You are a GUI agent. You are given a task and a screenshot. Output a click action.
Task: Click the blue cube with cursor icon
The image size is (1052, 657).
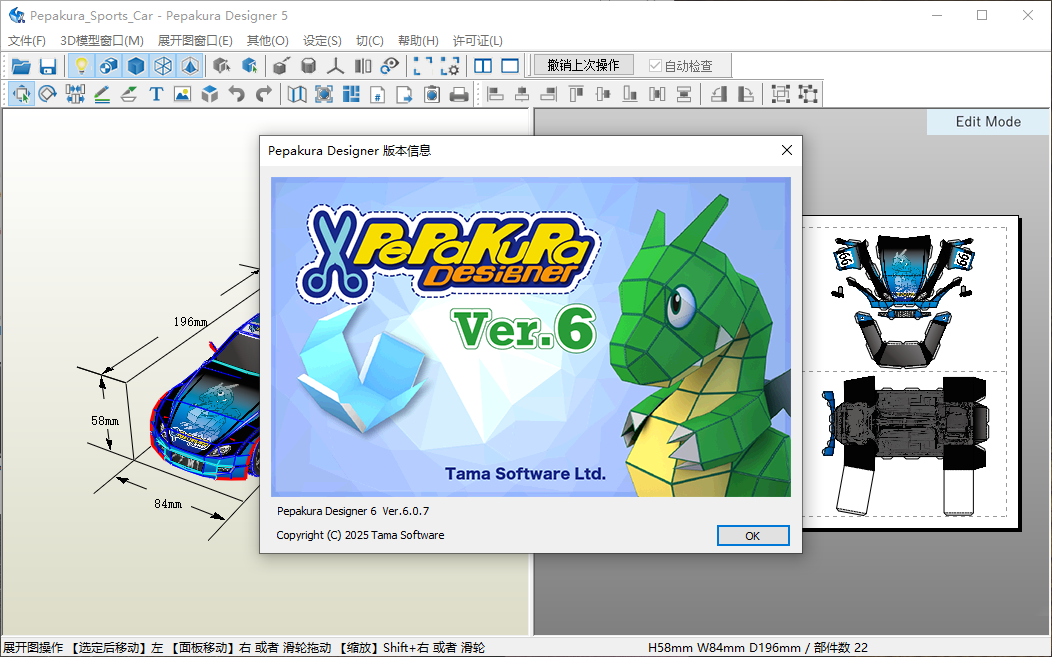249,66
